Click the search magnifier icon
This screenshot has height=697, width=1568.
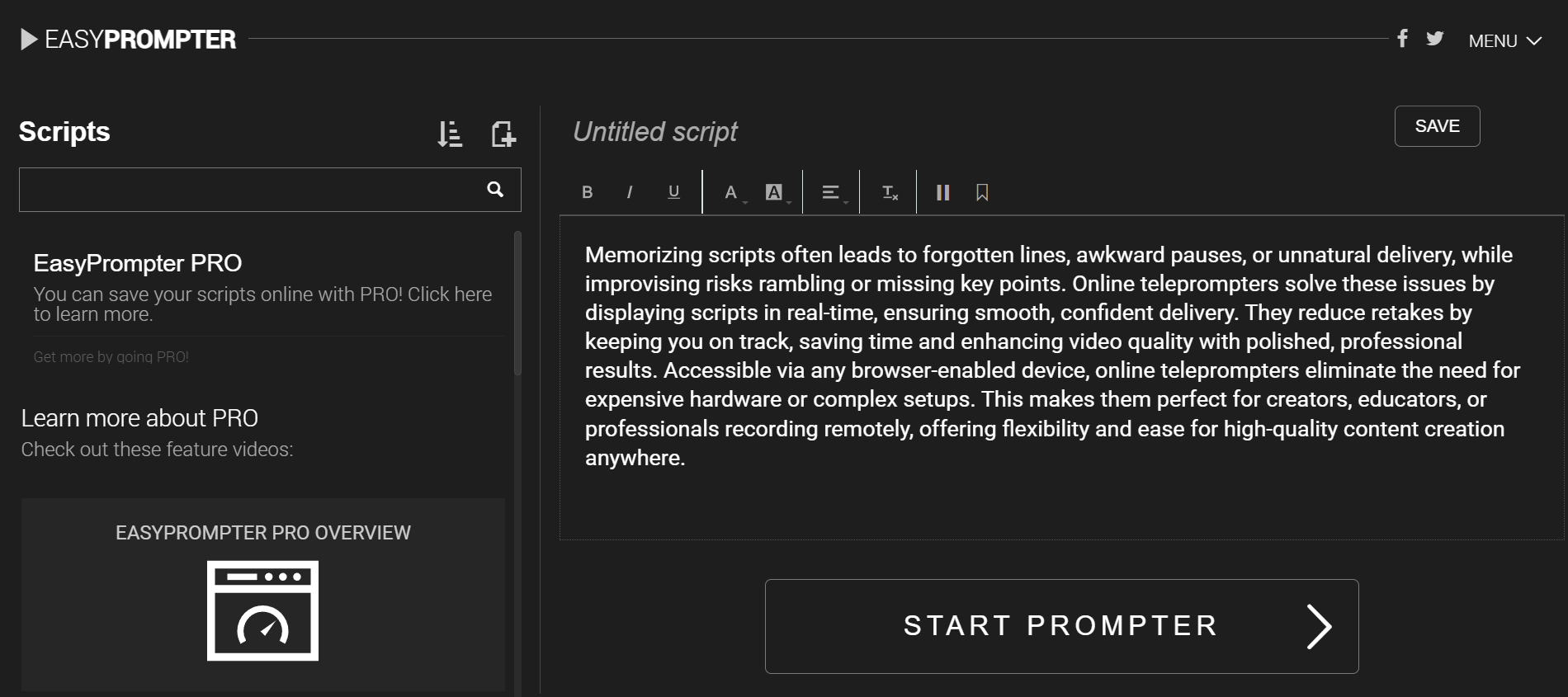496,190
